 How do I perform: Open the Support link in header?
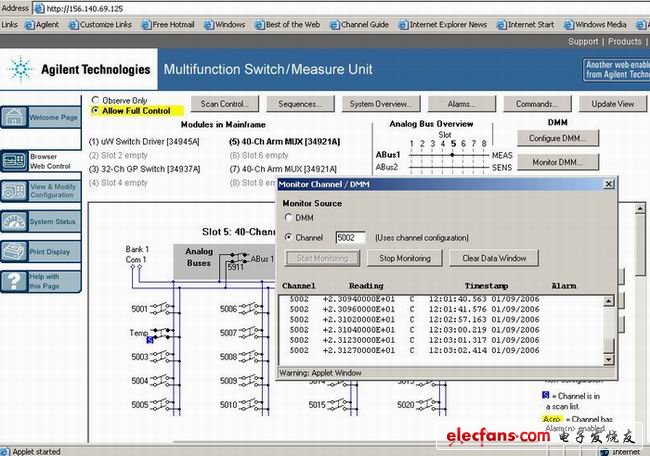[x=583, y=41]
